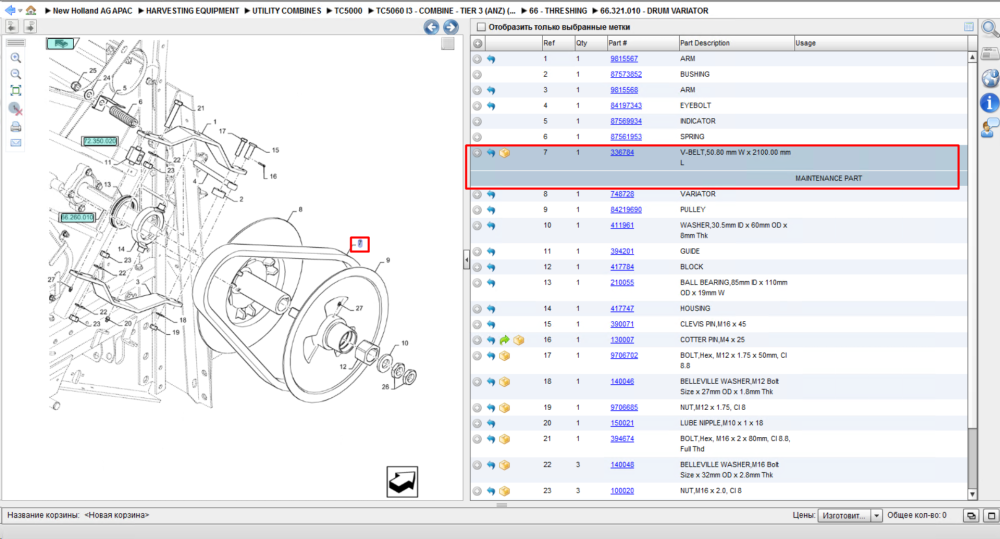The width and height of the screenshot is (1000, 539).
Task: Click the 'Part #' column header
Action: [642, 43]
